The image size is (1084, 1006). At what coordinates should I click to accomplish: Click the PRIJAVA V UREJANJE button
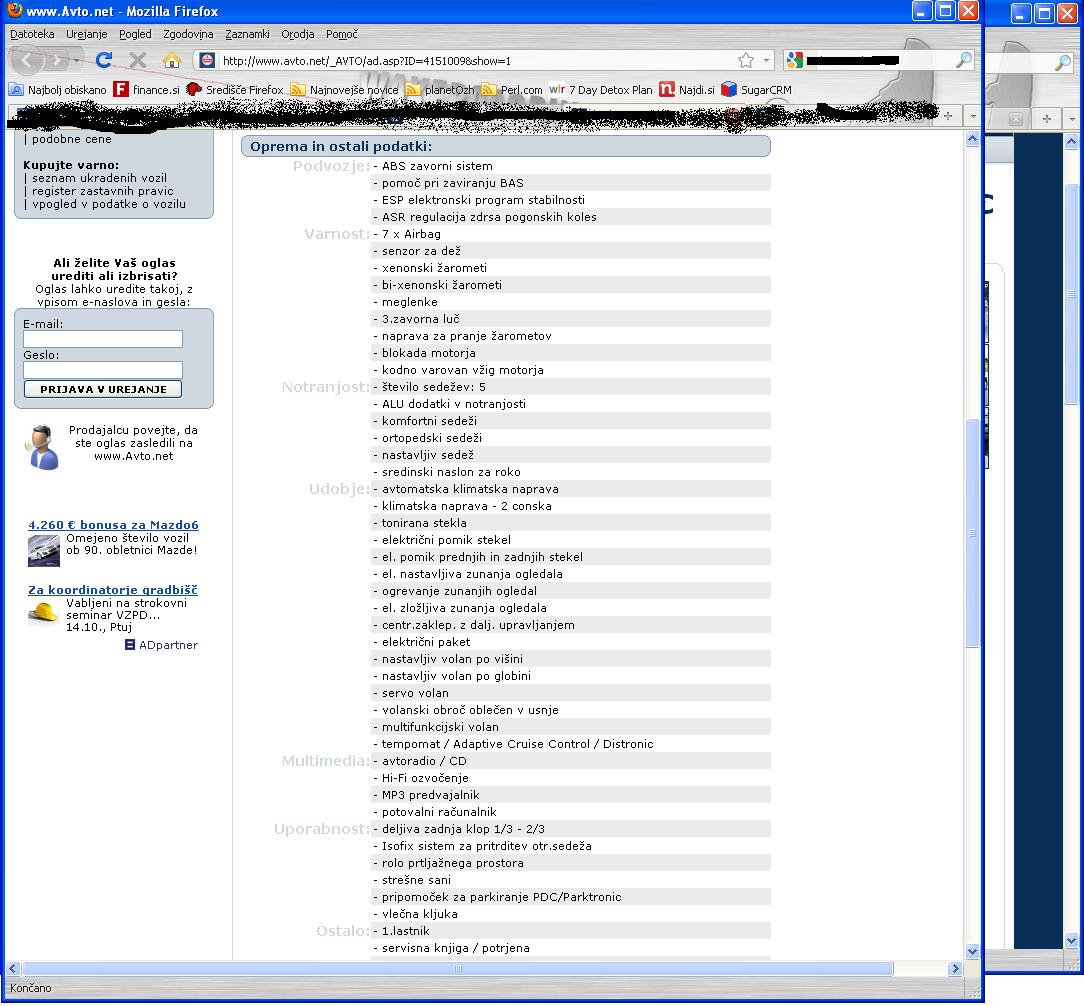(103, 390)
